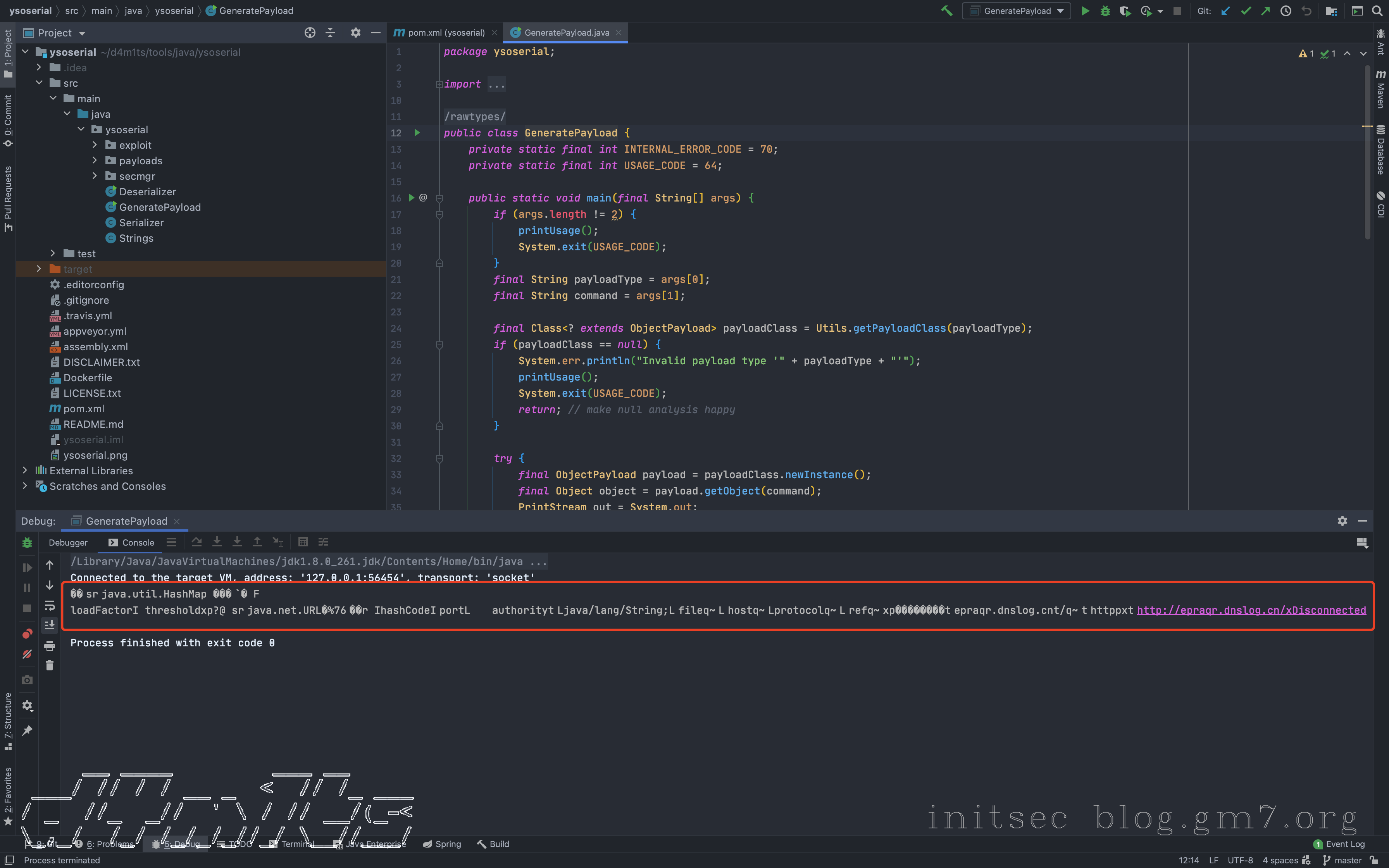The image size is (1389, 868).
Task: Expand the External Libraries node
Action: click(25, 471)
